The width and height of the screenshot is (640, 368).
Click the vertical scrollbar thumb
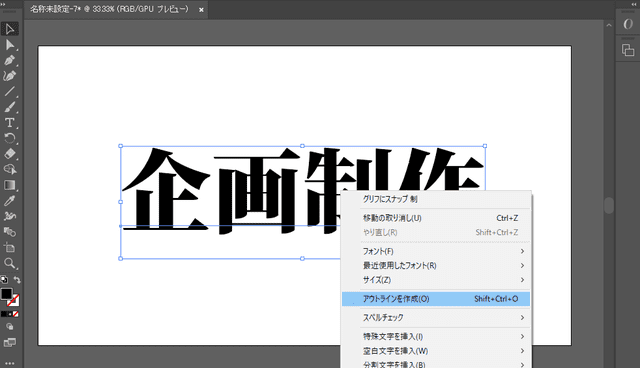(x=609, y=205)
